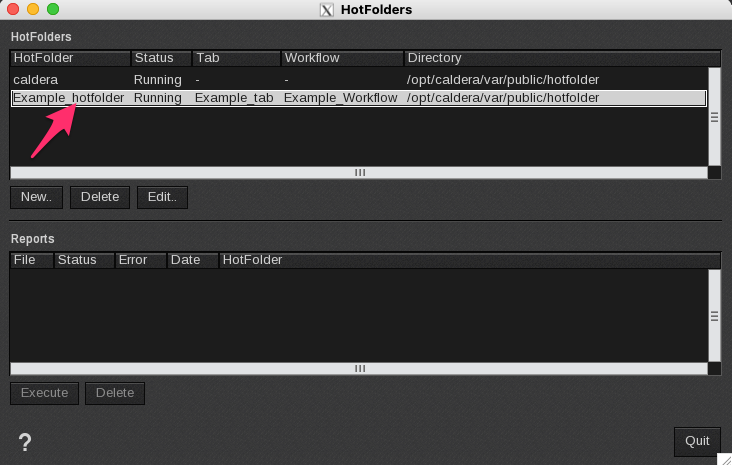Click Status column header in Reports table

pyautogui.click(x=84, y=260)
